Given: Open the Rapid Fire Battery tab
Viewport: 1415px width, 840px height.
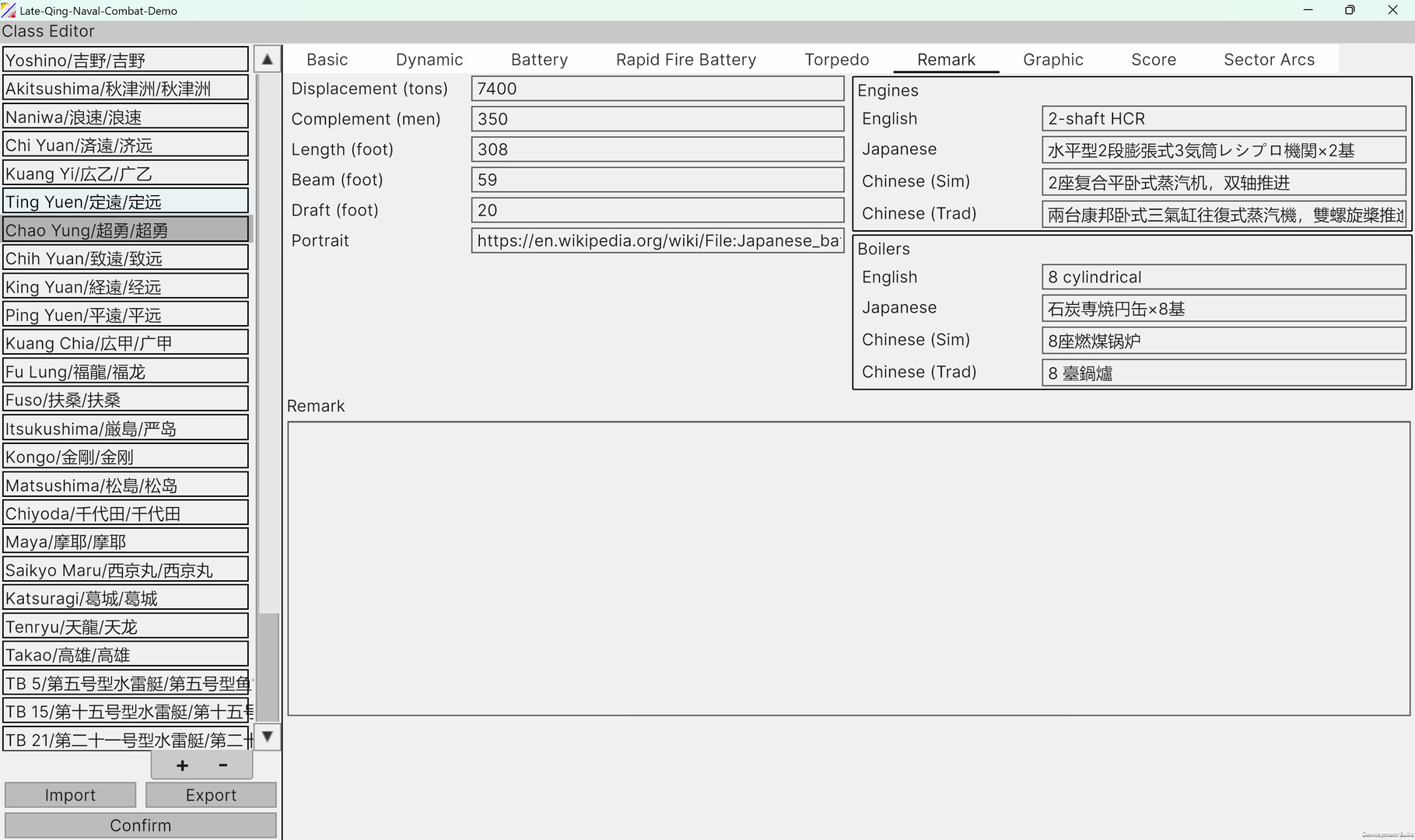Looking at the screenshot, I should pyautogui.click(x=685, y=60).
